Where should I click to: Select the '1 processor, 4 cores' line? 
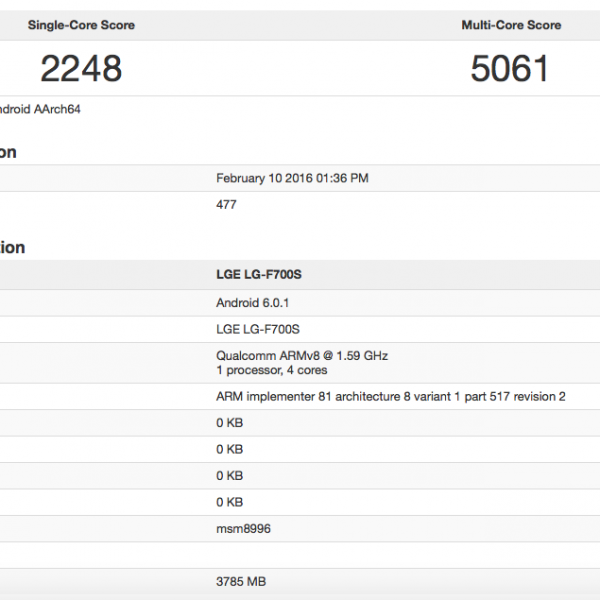[x=272, y=370]
